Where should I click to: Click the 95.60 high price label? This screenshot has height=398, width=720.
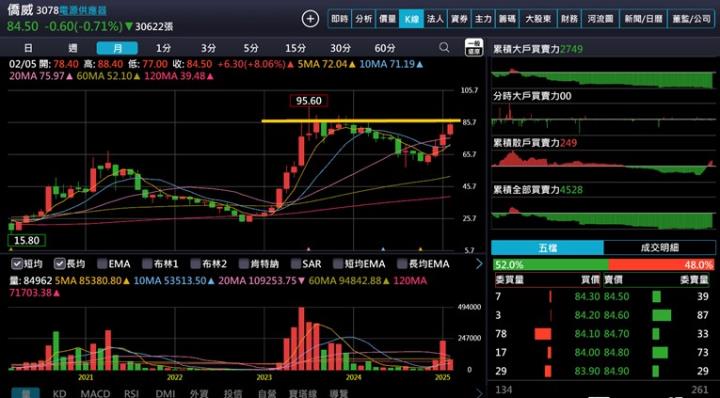point(309,101)
